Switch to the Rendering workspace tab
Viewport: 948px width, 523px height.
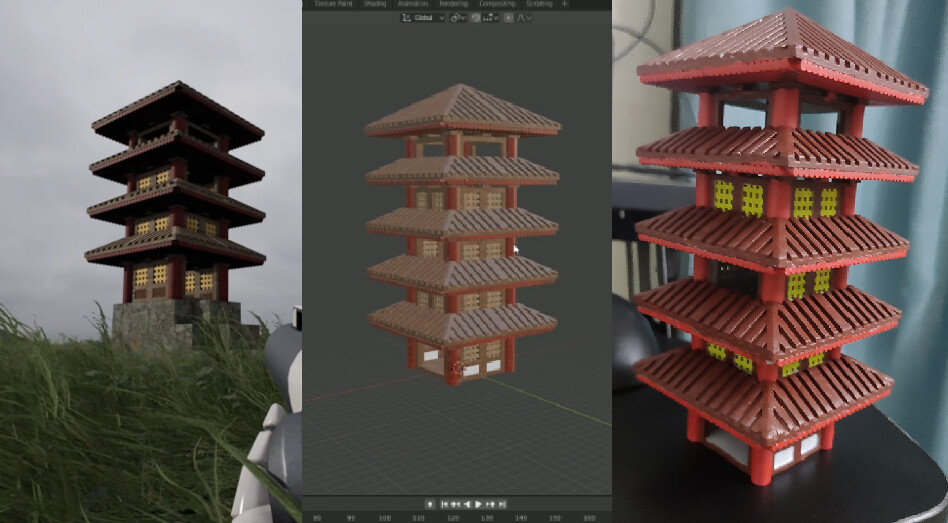pos(453,4)
